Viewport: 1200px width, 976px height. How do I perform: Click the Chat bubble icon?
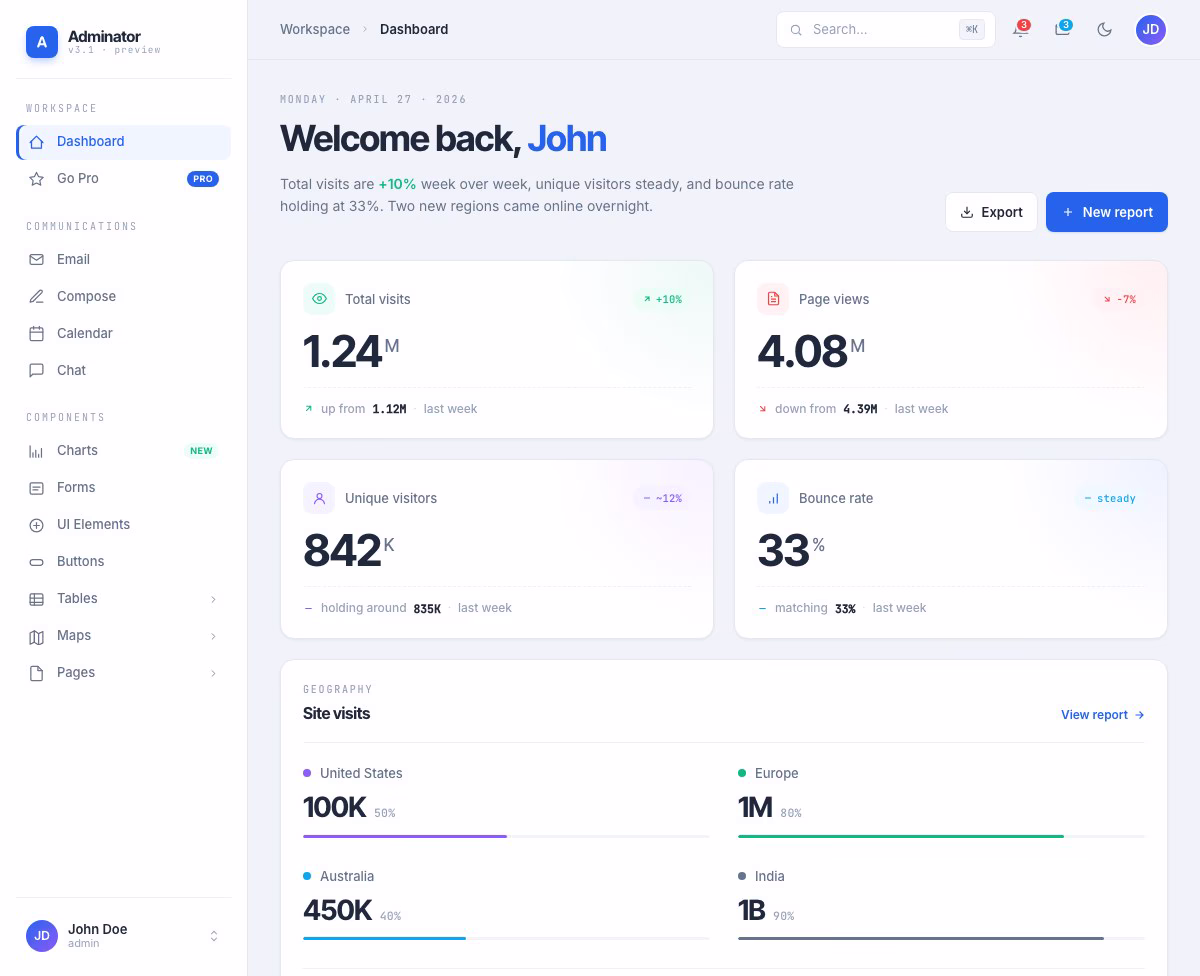coord(37,370)
